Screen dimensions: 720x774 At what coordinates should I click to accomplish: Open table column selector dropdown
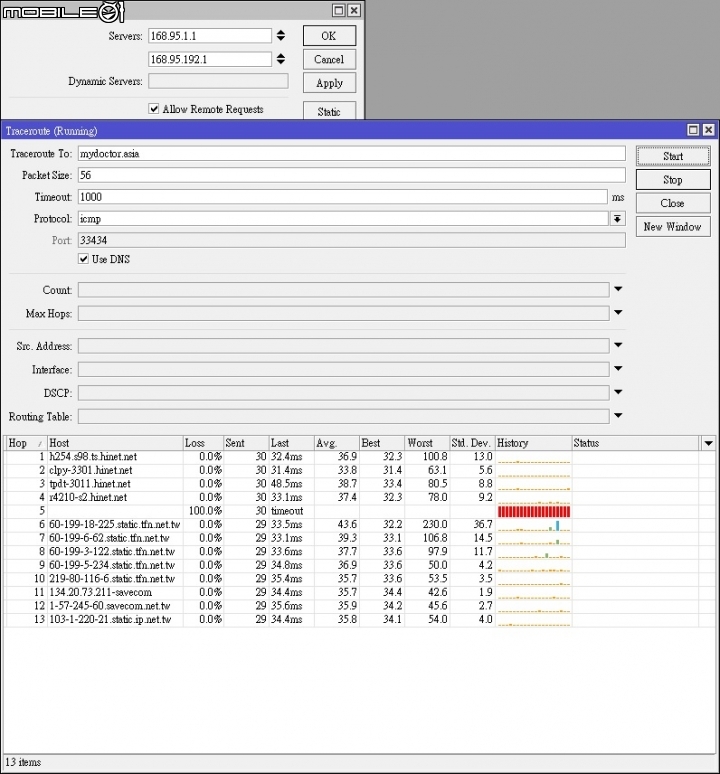[708, 443]
